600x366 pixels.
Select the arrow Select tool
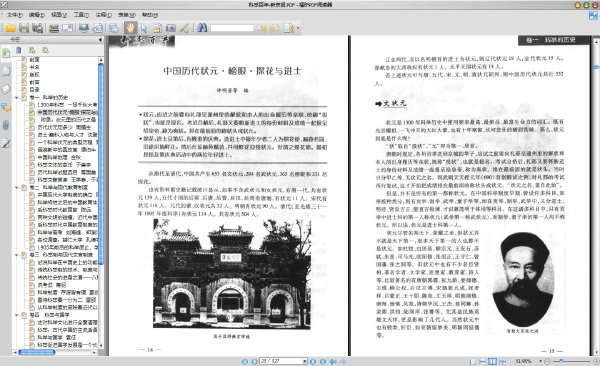pos(144,28)
